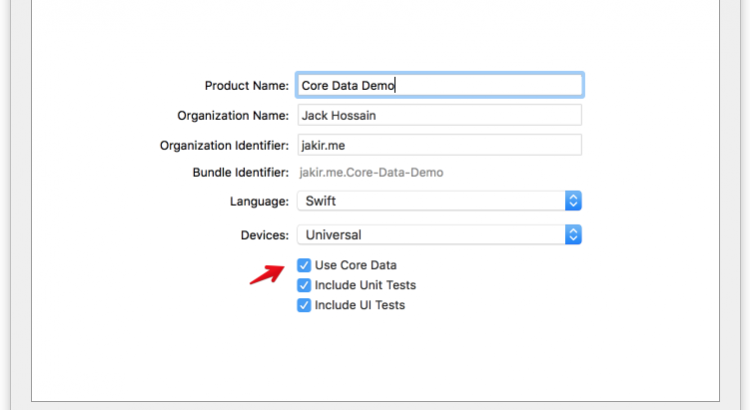Click the Product Name text field
The image size is (750, 410).
[x=439, y=85]
